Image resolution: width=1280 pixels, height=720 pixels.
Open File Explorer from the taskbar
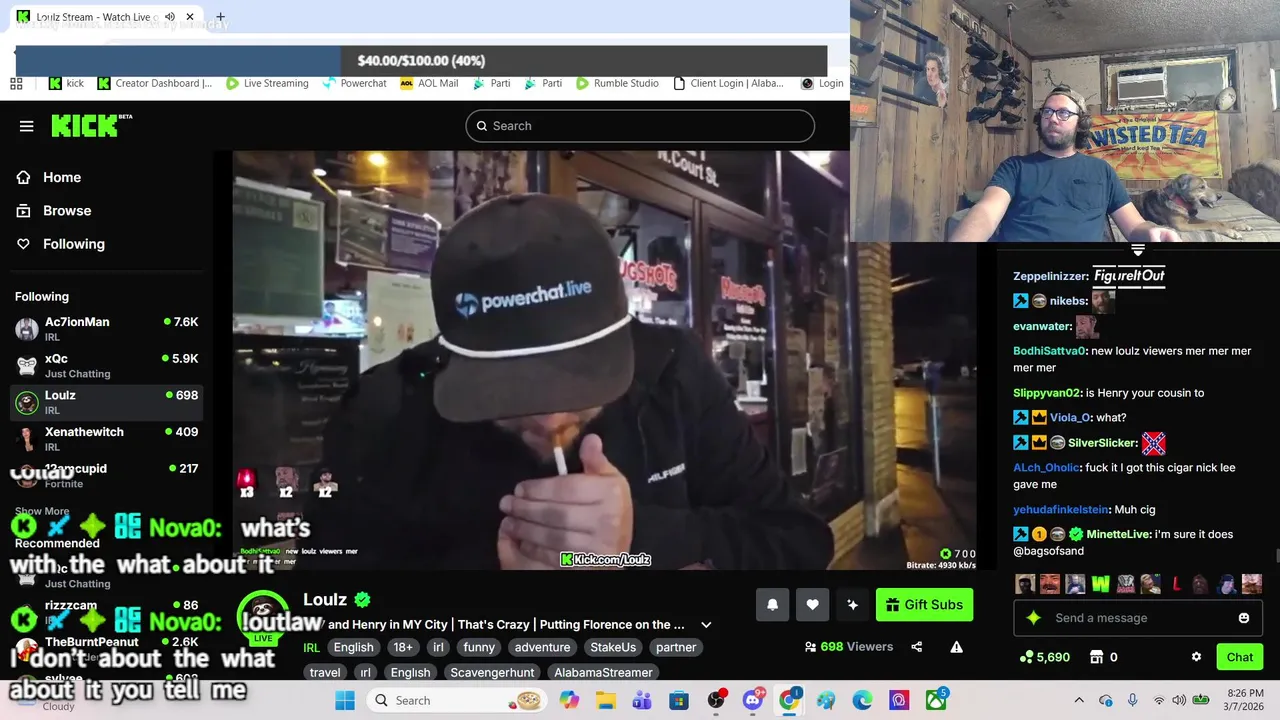[x=606, y=700]
